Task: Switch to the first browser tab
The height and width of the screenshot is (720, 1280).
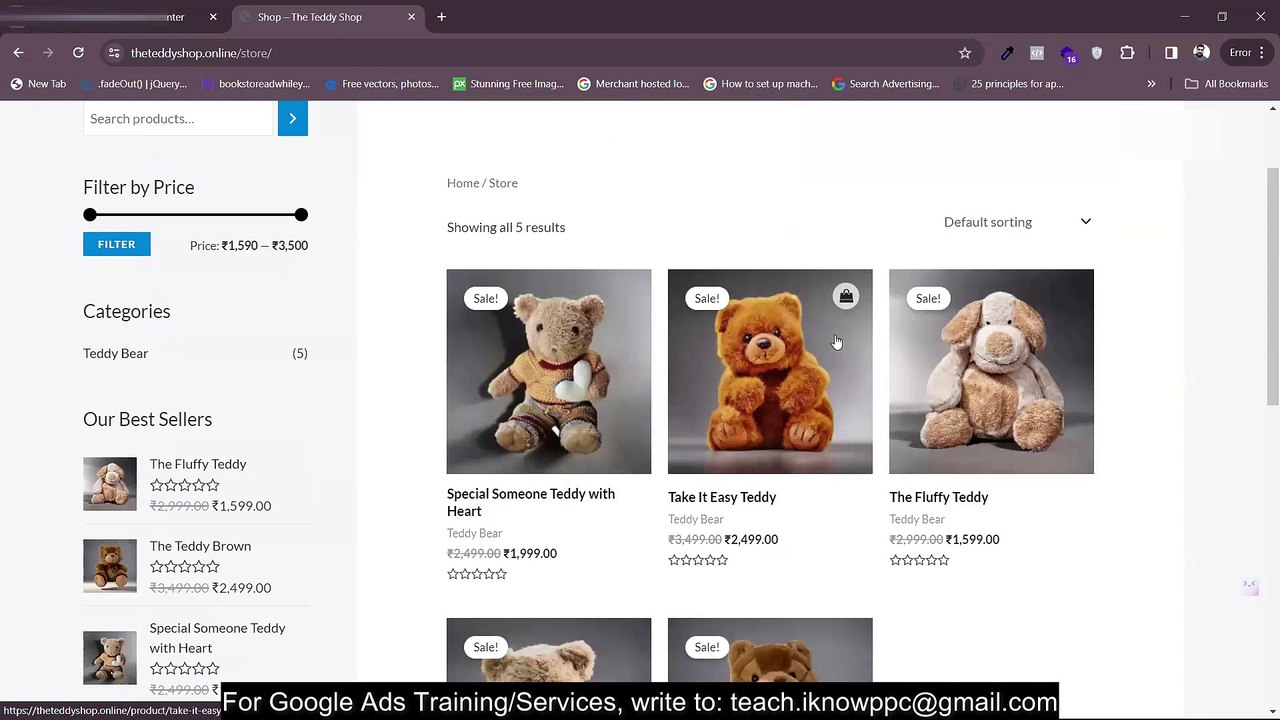Action: pos(110,17)
